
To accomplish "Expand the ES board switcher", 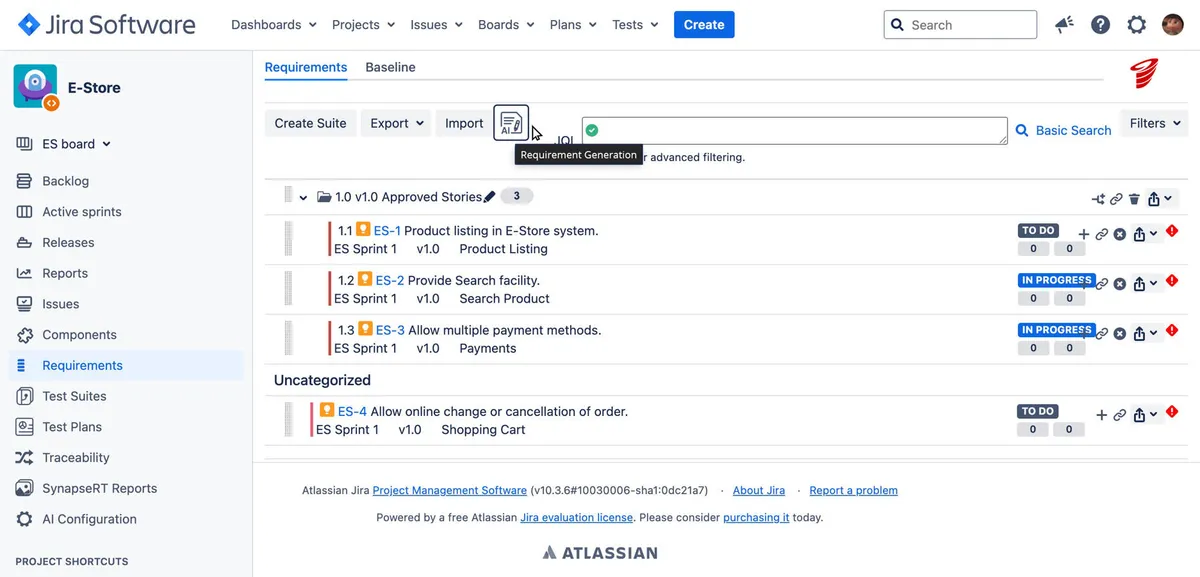I will 64,144.
